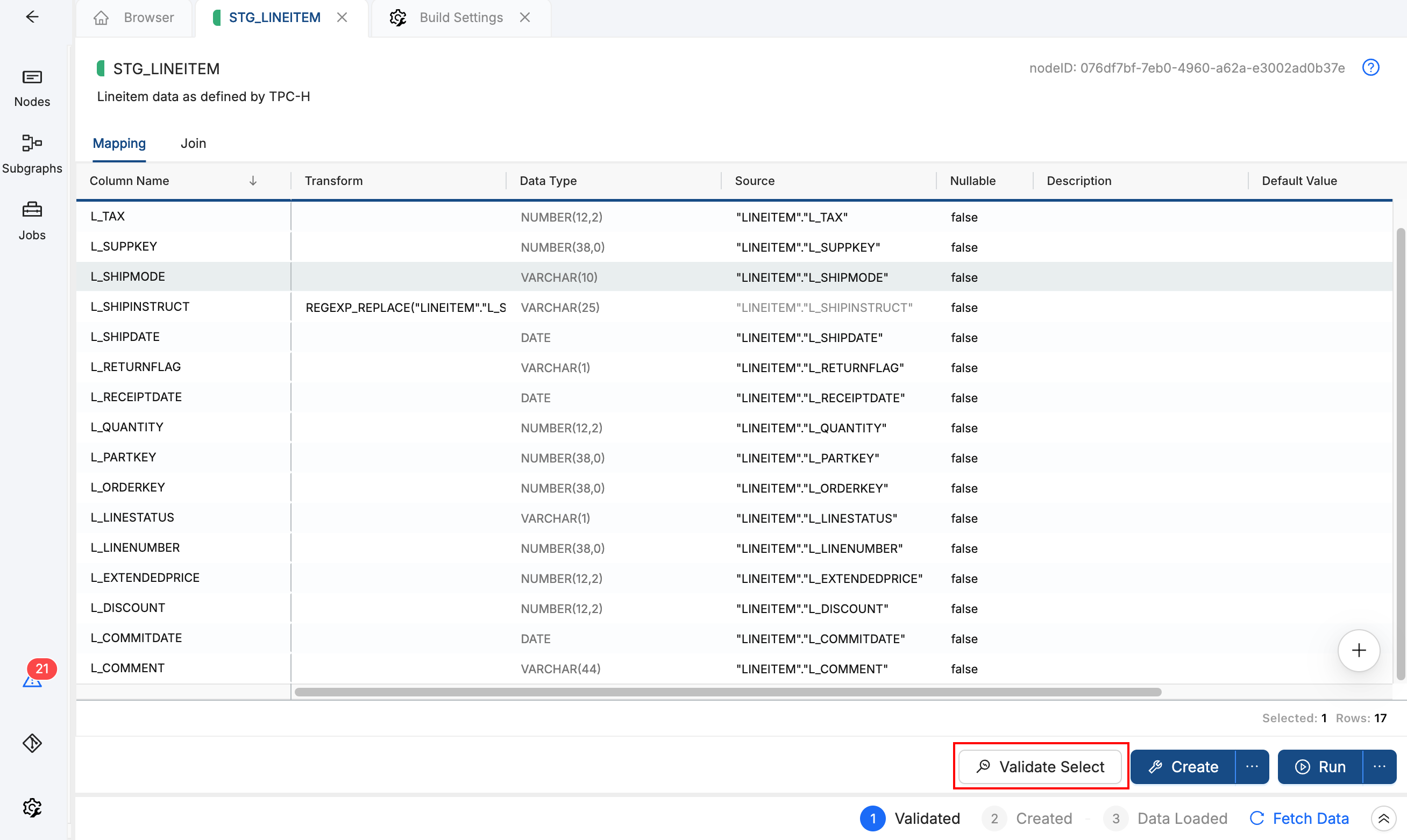Open the Jobs panel

pos(32,220)
